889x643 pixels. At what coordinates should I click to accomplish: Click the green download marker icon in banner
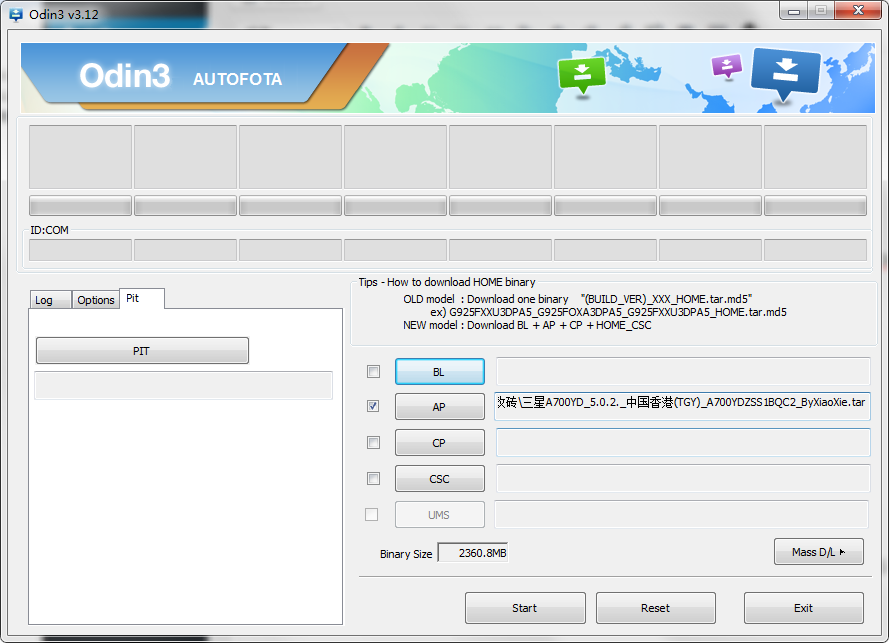click(582, 75)
